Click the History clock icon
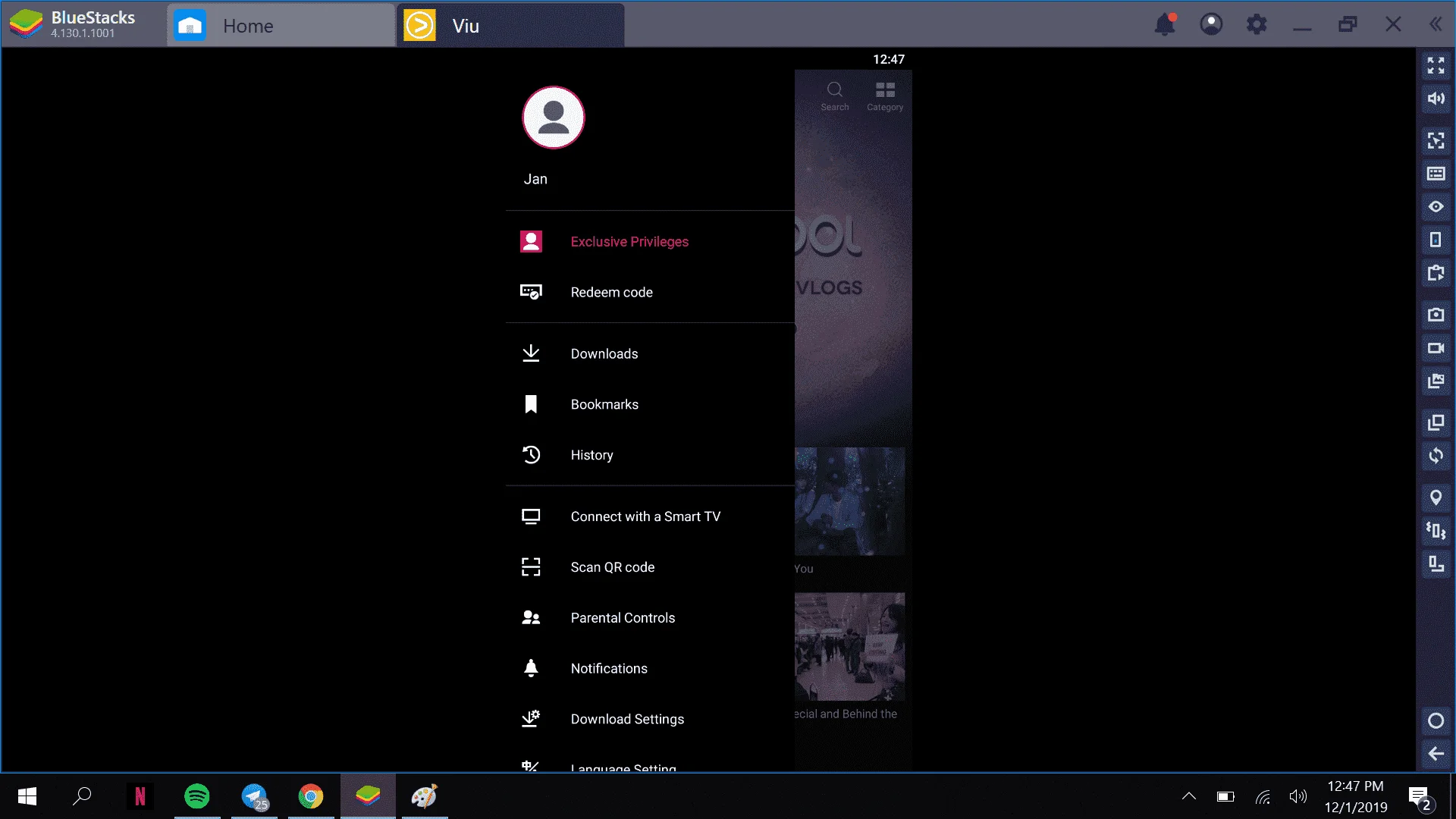Image resolution: width=1456 pixels, height=819 pixels. point(531,455)
